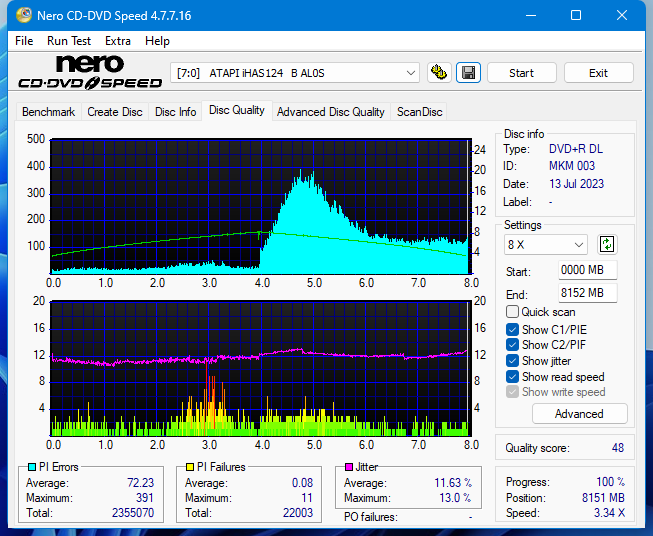This screenshot has width=653, height=536.
Task: Click PI Failures average 0.08
Action: [302, 483]
